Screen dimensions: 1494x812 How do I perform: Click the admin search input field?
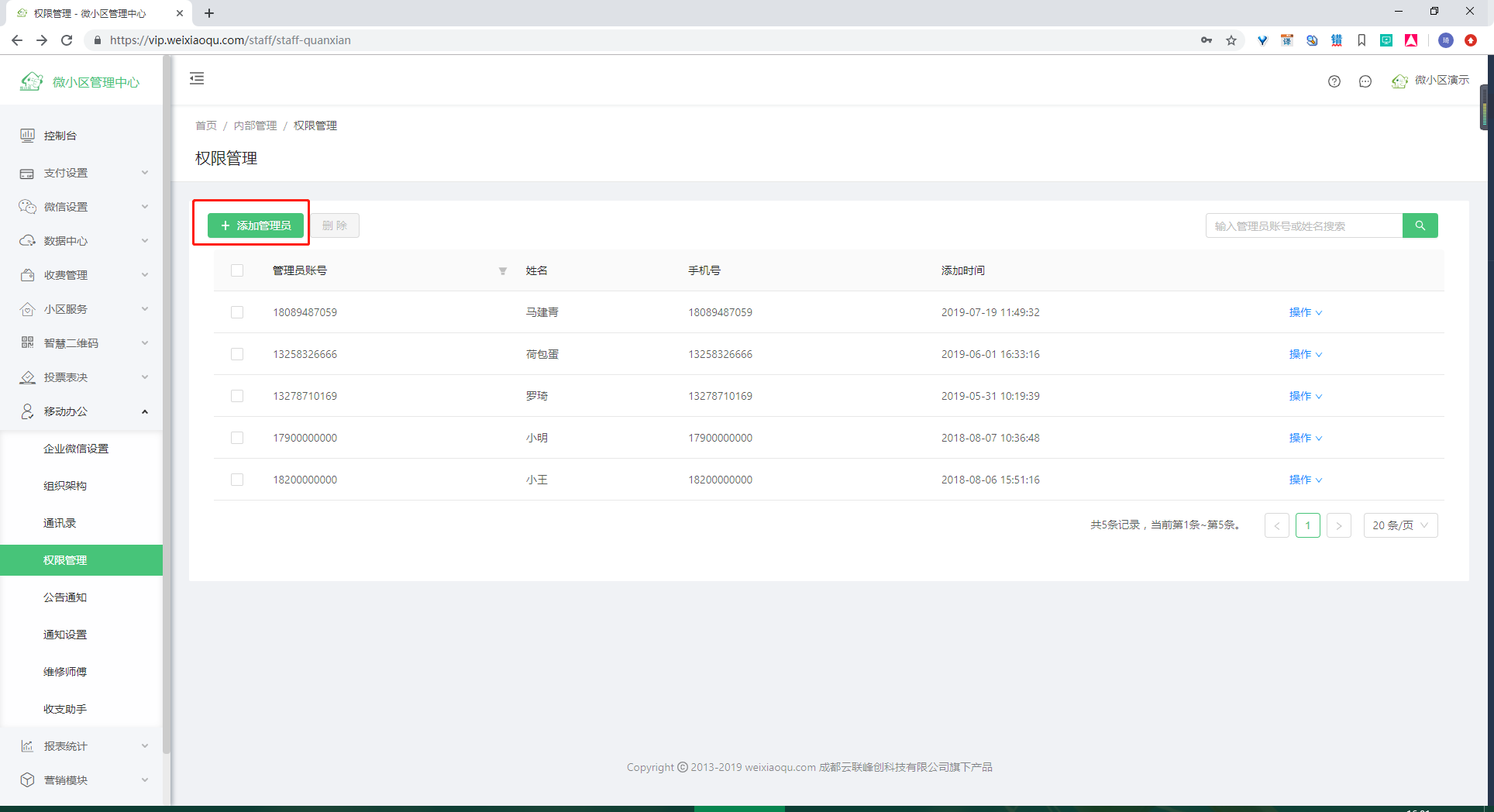[x=1304, y=225]
